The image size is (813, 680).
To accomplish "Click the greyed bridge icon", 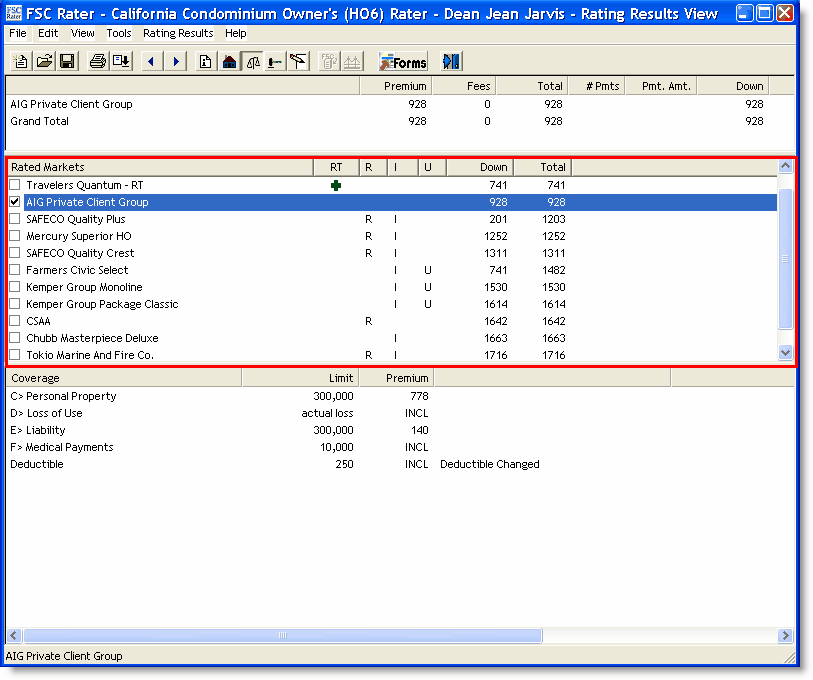I will coord(353,62).
